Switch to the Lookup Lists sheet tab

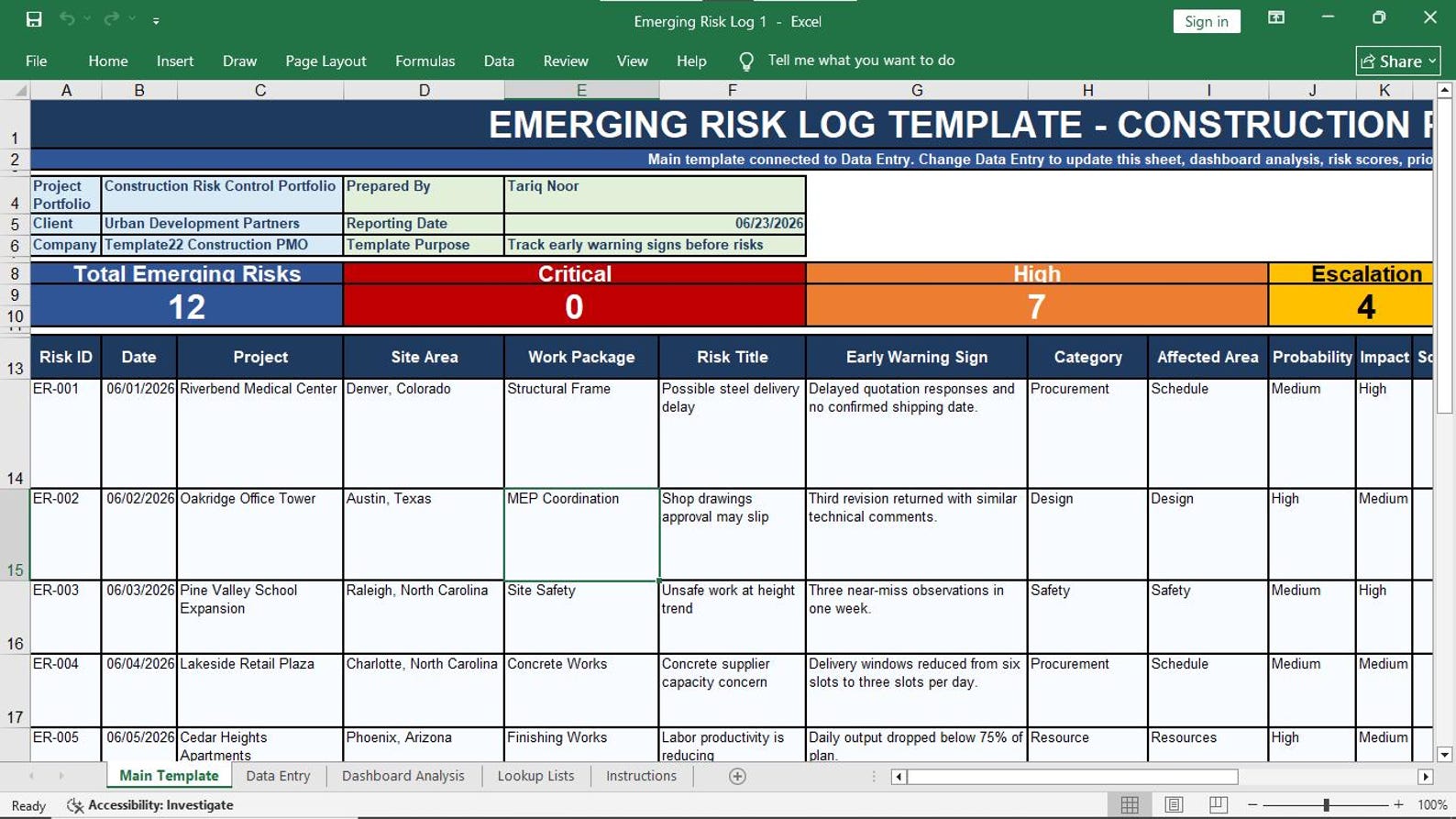tap(535, 776)
